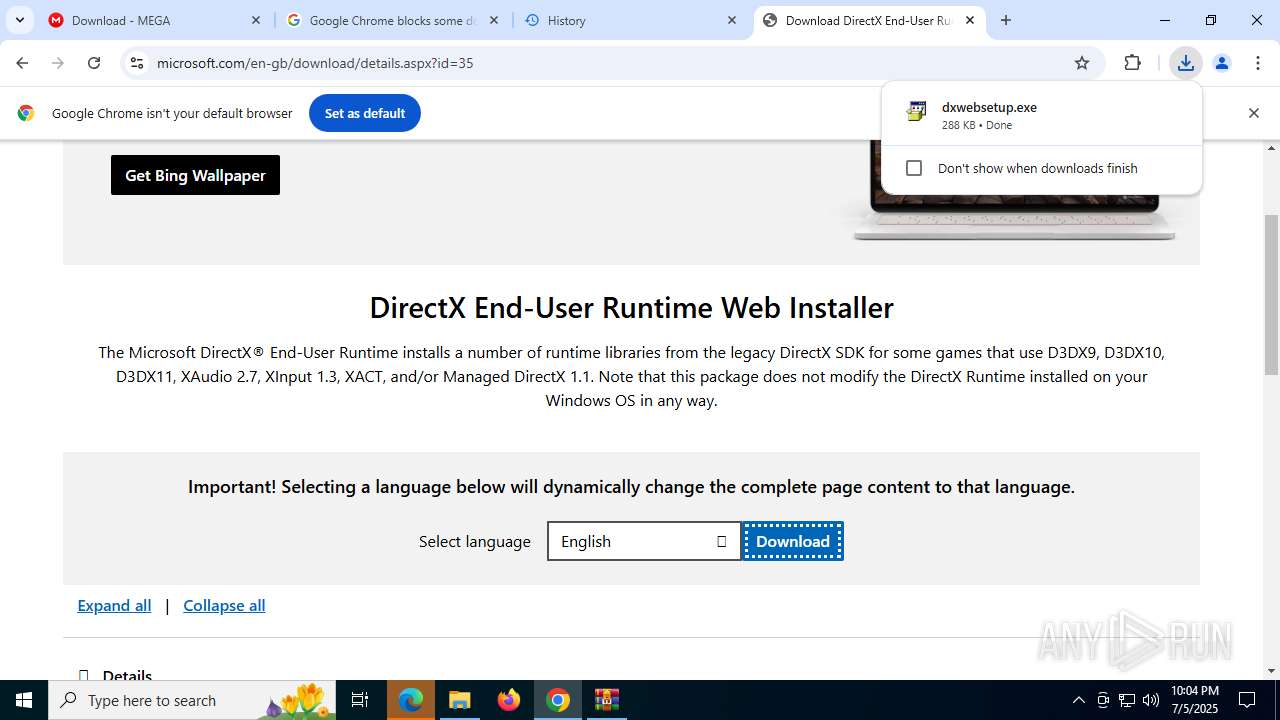This screenshot has width=1280, height=720.
Task: Open a new tab with plus button
Action: pyautogui.click(x=1006, y=20)
